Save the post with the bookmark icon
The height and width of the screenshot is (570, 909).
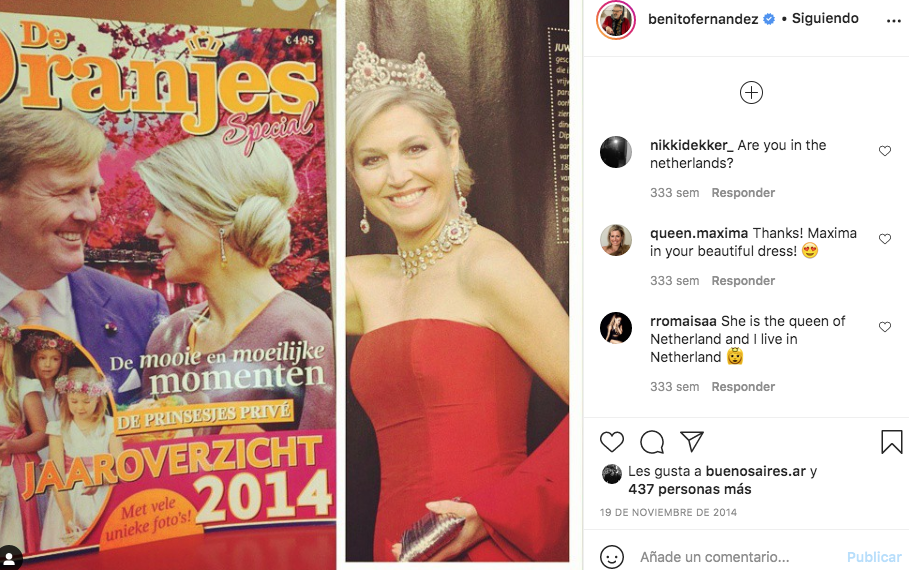point(892,442)
